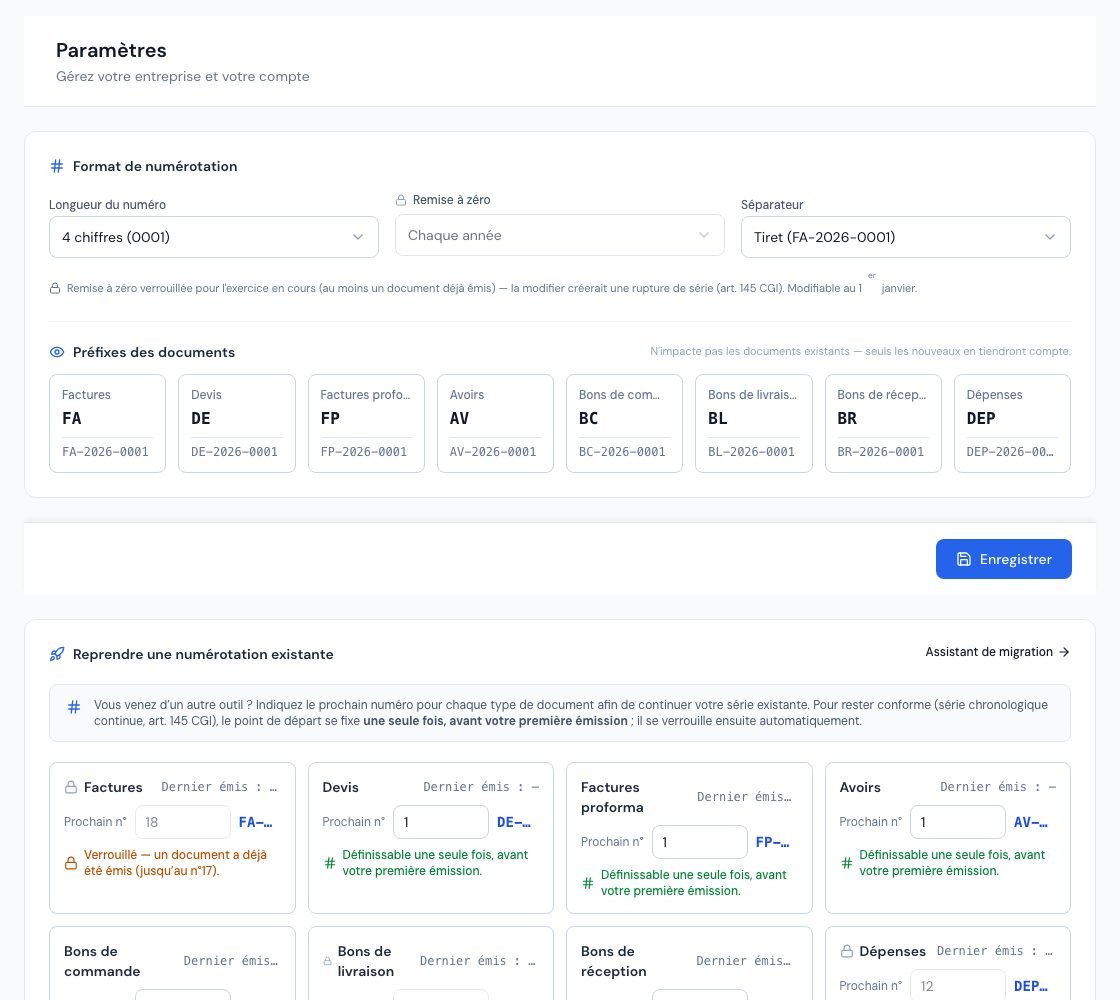This screenshot has width=1120, height=1000.
Task: Click the hash icon in the migration info banner
Action: pos(74,707)
